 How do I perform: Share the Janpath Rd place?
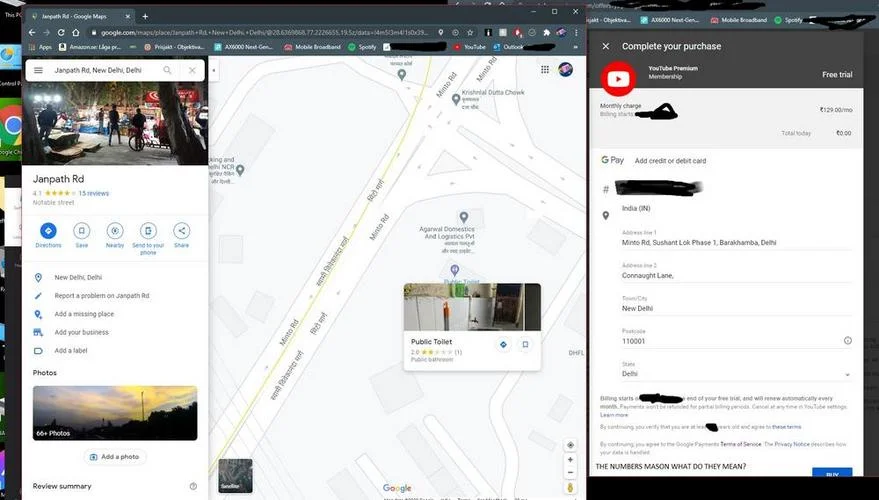[181, 235]
